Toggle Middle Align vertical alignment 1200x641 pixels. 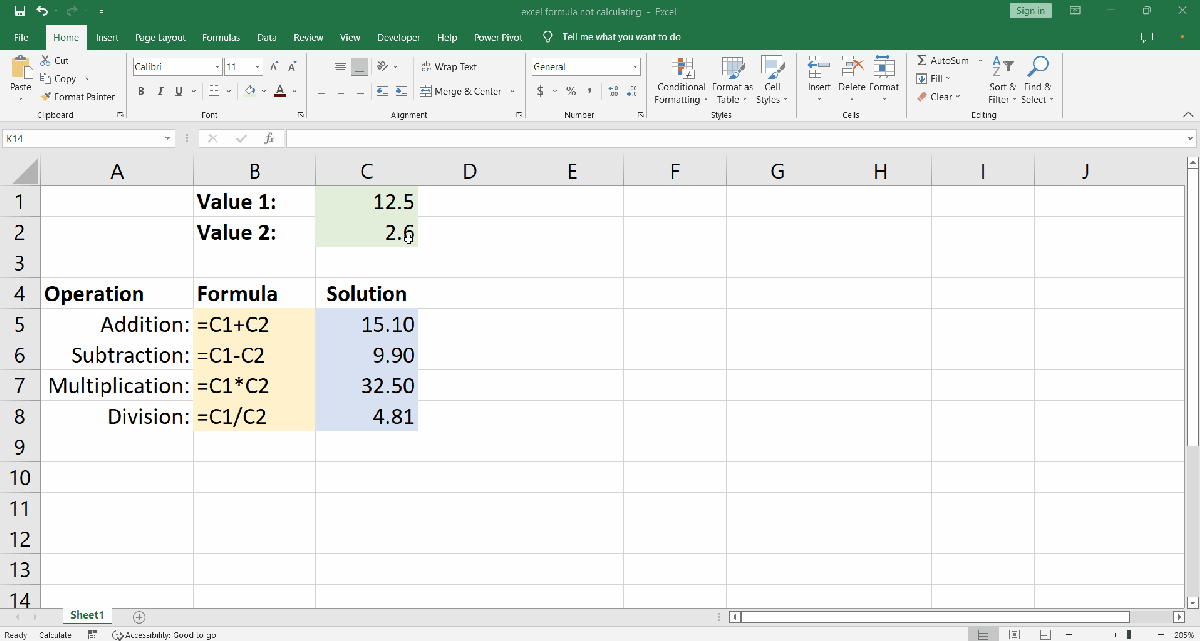[340, 67]
